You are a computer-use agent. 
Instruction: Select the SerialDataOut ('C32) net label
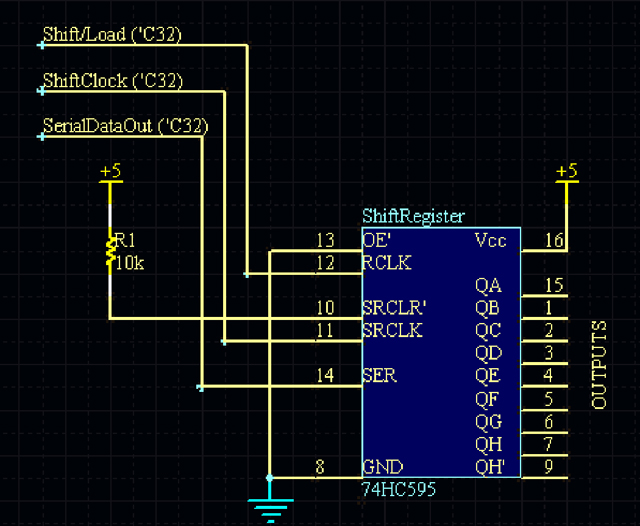click(124, 126)
